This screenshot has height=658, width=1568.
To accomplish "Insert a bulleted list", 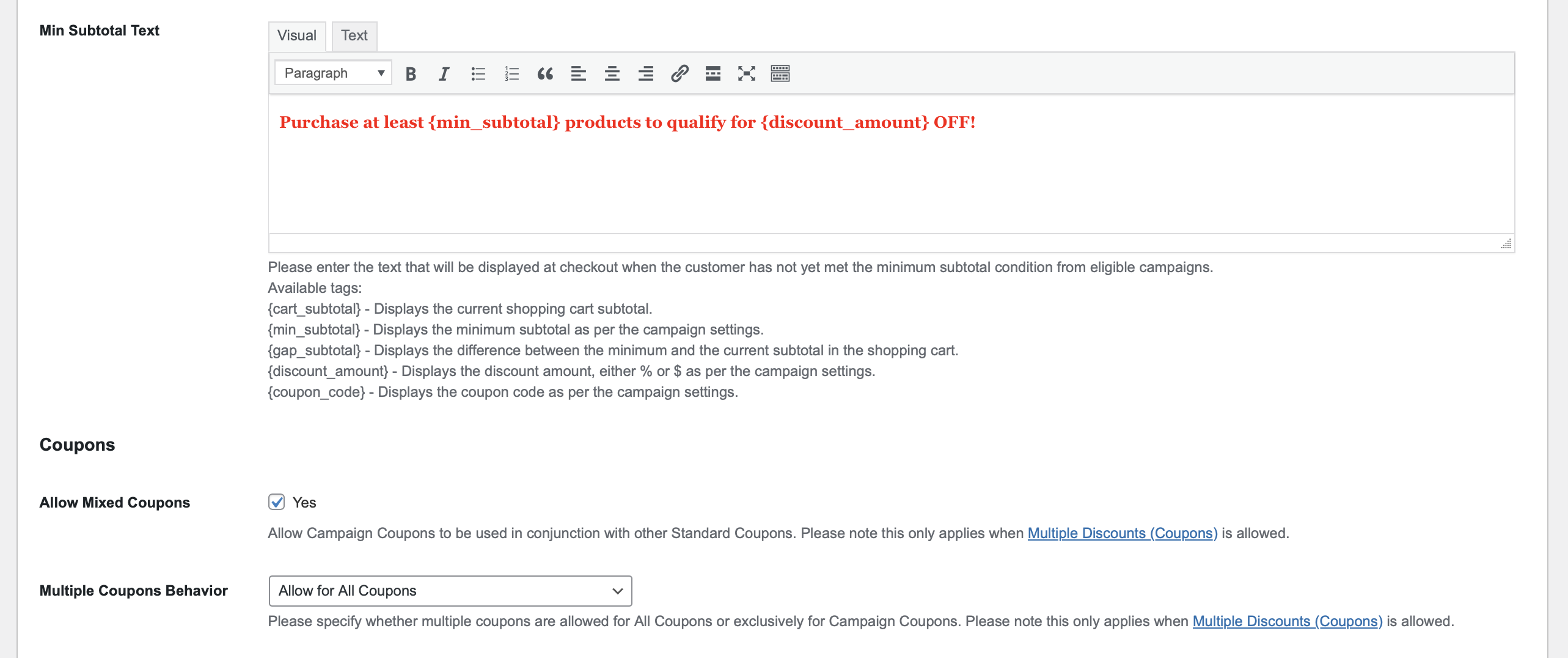I will [x=478, y=74].
